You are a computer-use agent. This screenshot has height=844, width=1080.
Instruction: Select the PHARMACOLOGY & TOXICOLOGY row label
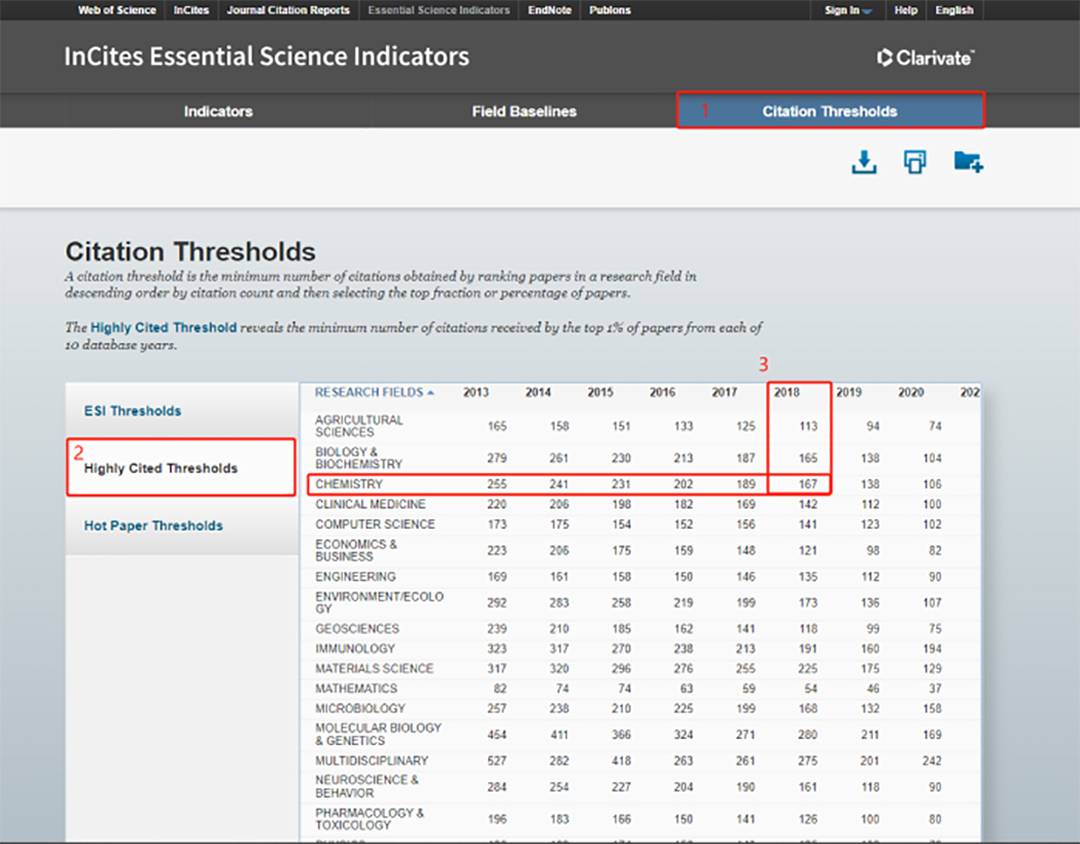369,819
